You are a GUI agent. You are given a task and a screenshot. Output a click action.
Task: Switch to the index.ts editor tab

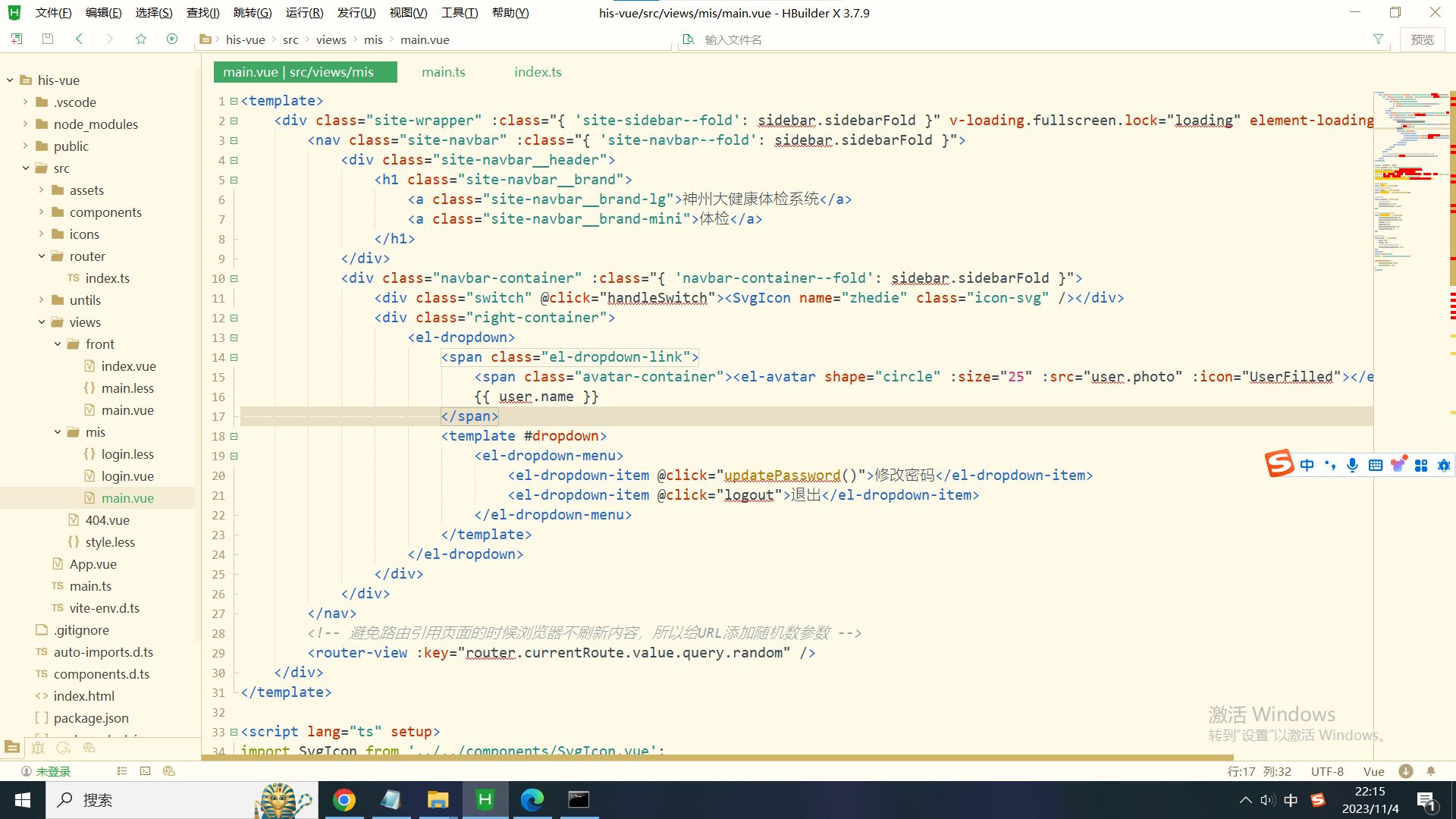[x=538, y=72]
